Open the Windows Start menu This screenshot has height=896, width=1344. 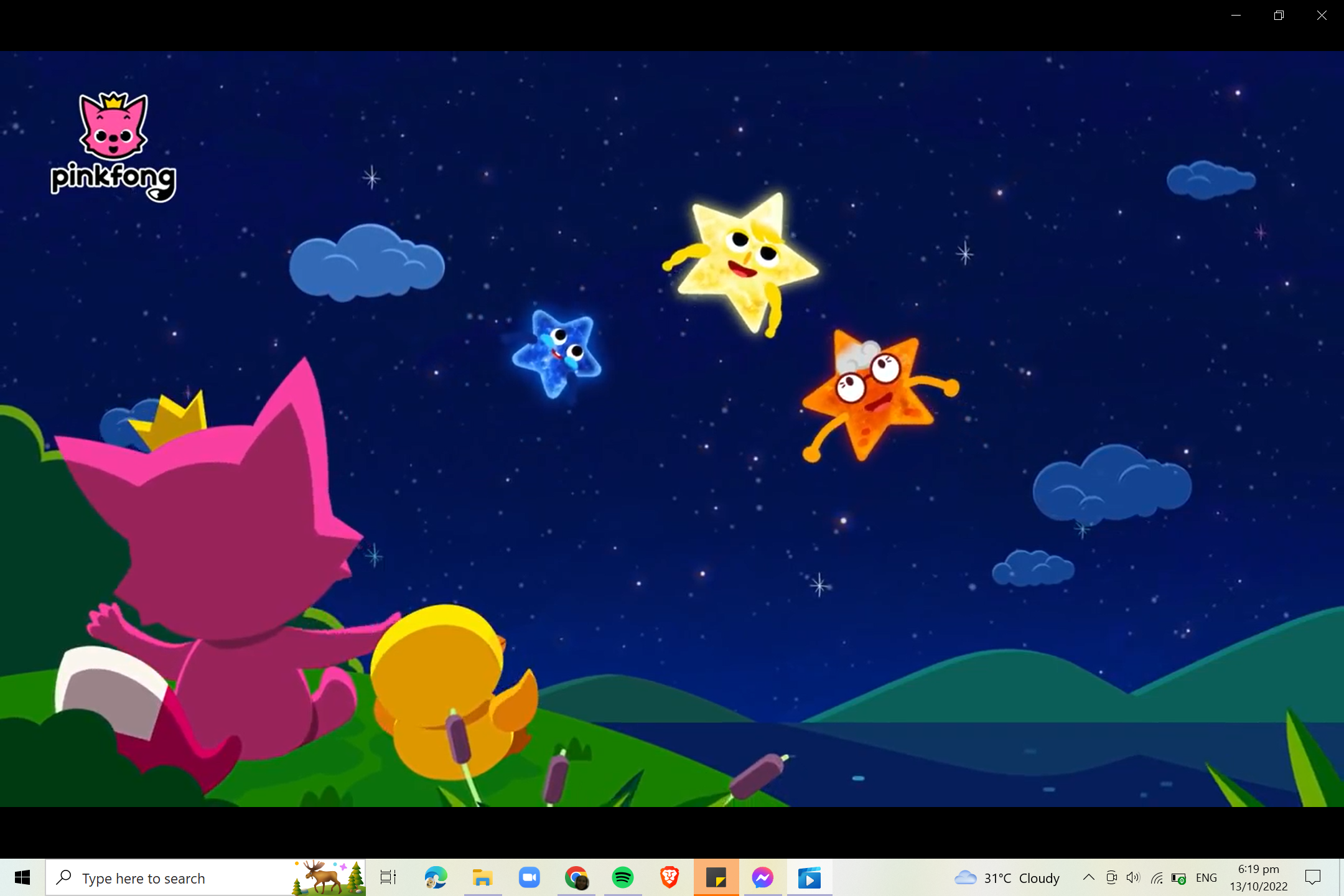pos(22,877)
